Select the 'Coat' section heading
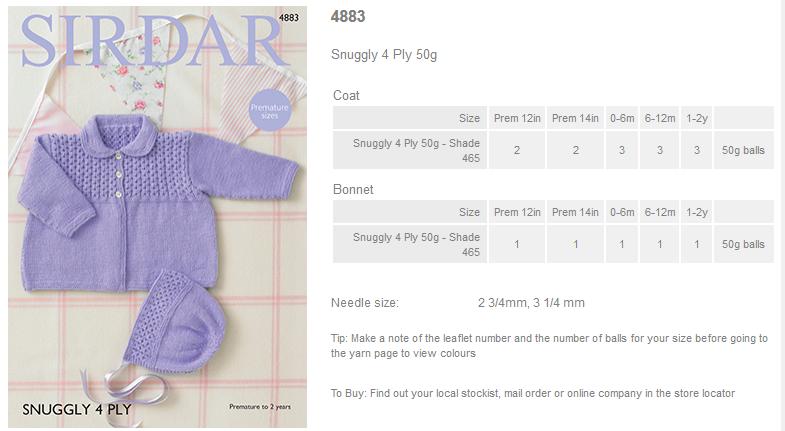 coord(346,96)
